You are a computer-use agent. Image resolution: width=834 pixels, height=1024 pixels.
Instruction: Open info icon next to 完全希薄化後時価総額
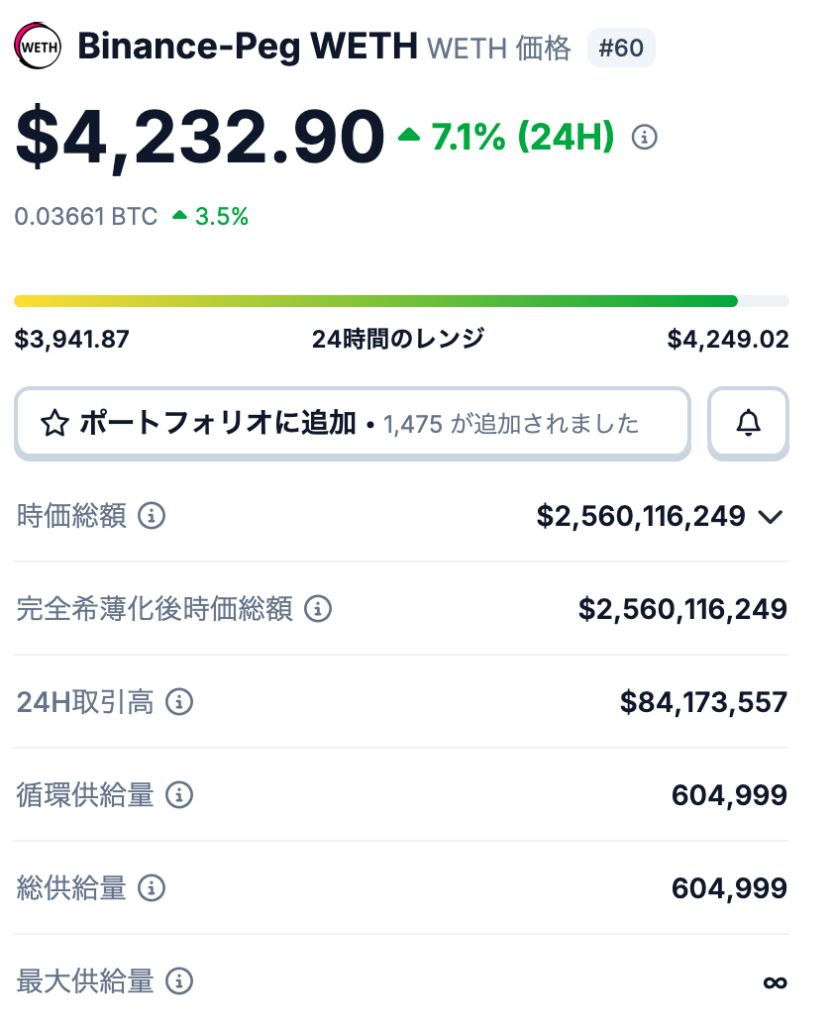pos(318,608)
